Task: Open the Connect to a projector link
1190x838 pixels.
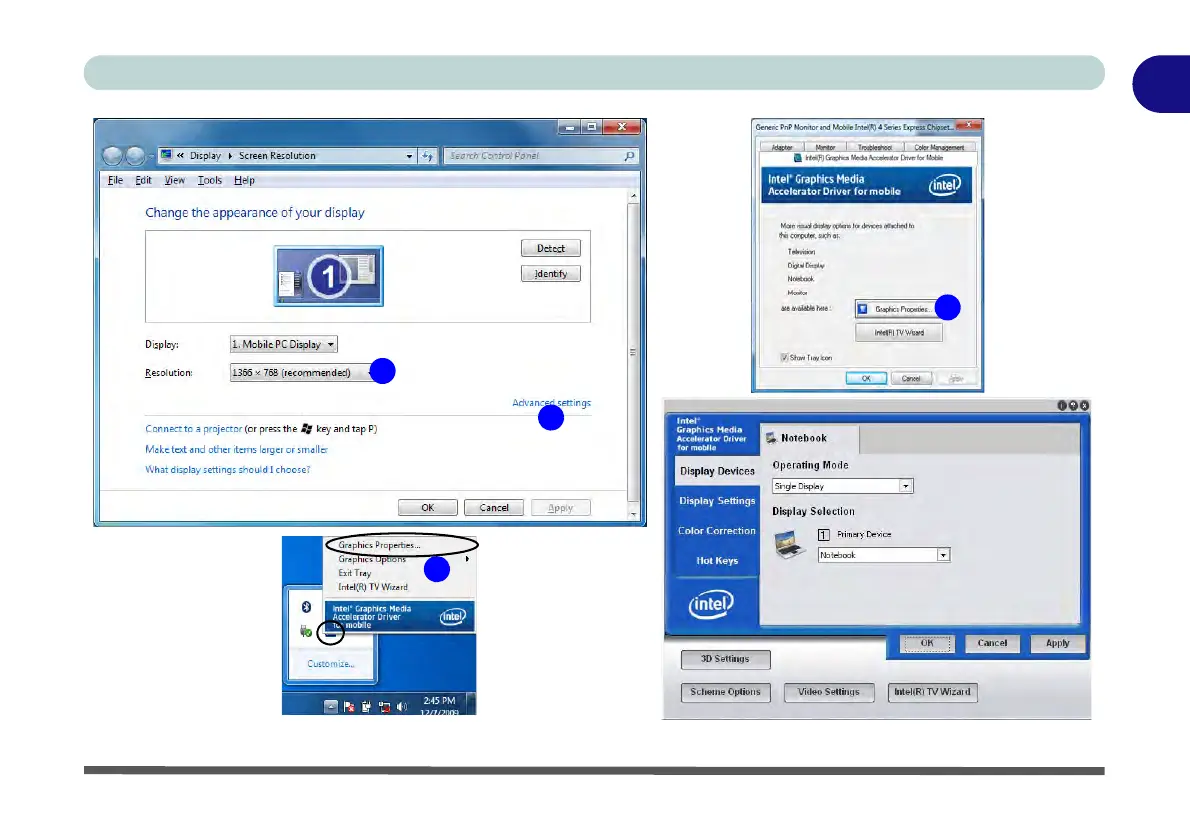Action: [x=194, y=429]
